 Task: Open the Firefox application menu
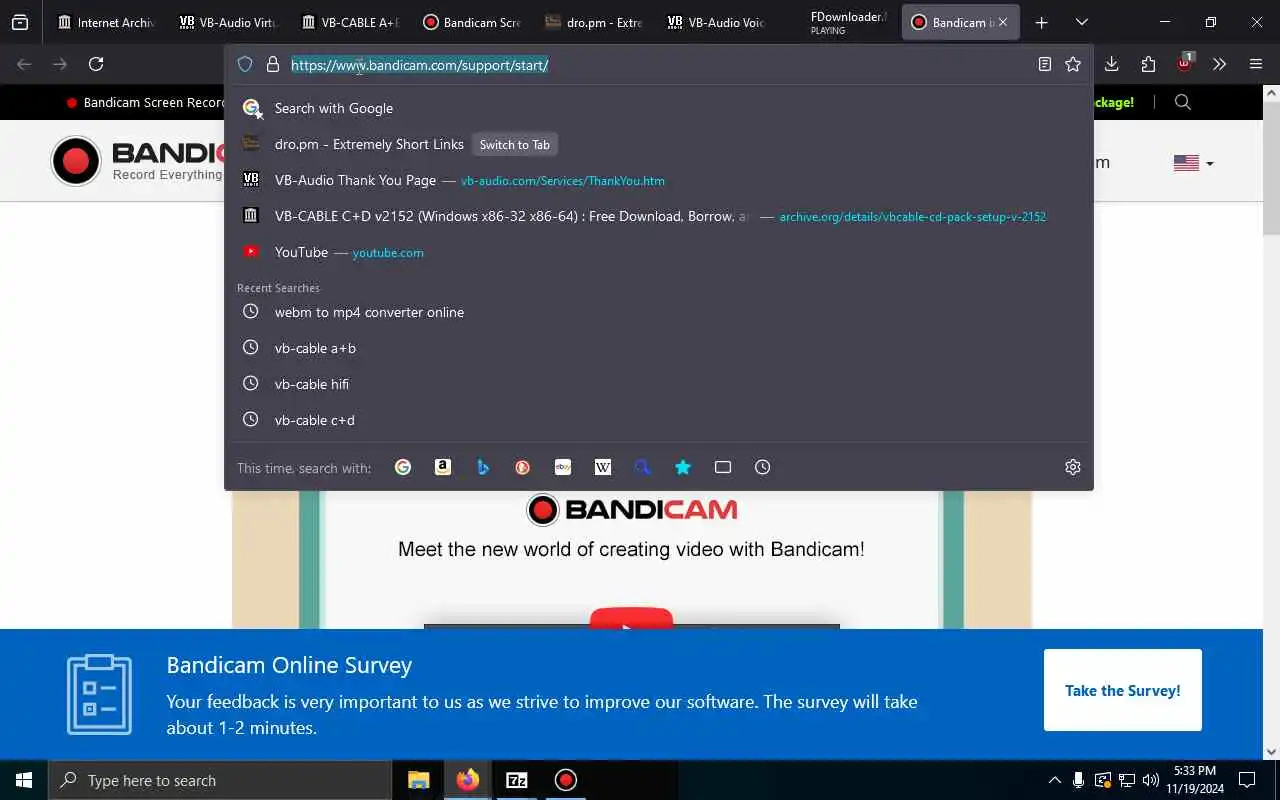[1256, 64]
